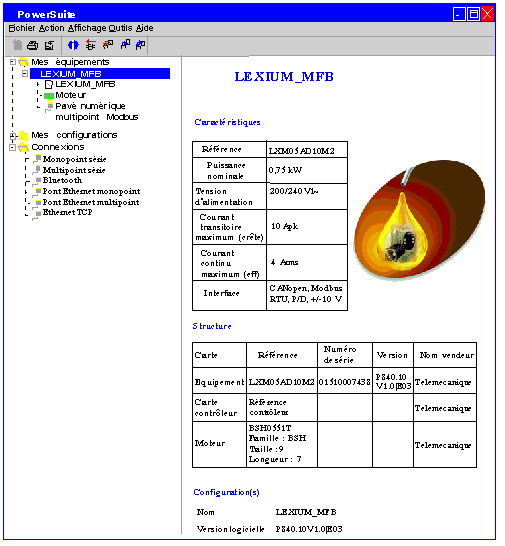The image size is (505, 546).
Task: Open the Affichage menu
Action: 87,29
